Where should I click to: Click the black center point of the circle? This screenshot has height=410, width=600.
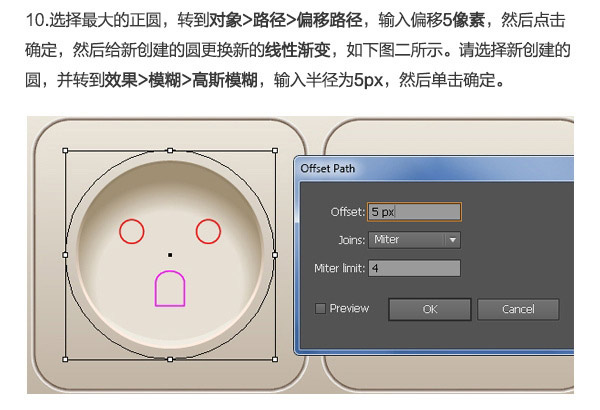coord(170,255)
